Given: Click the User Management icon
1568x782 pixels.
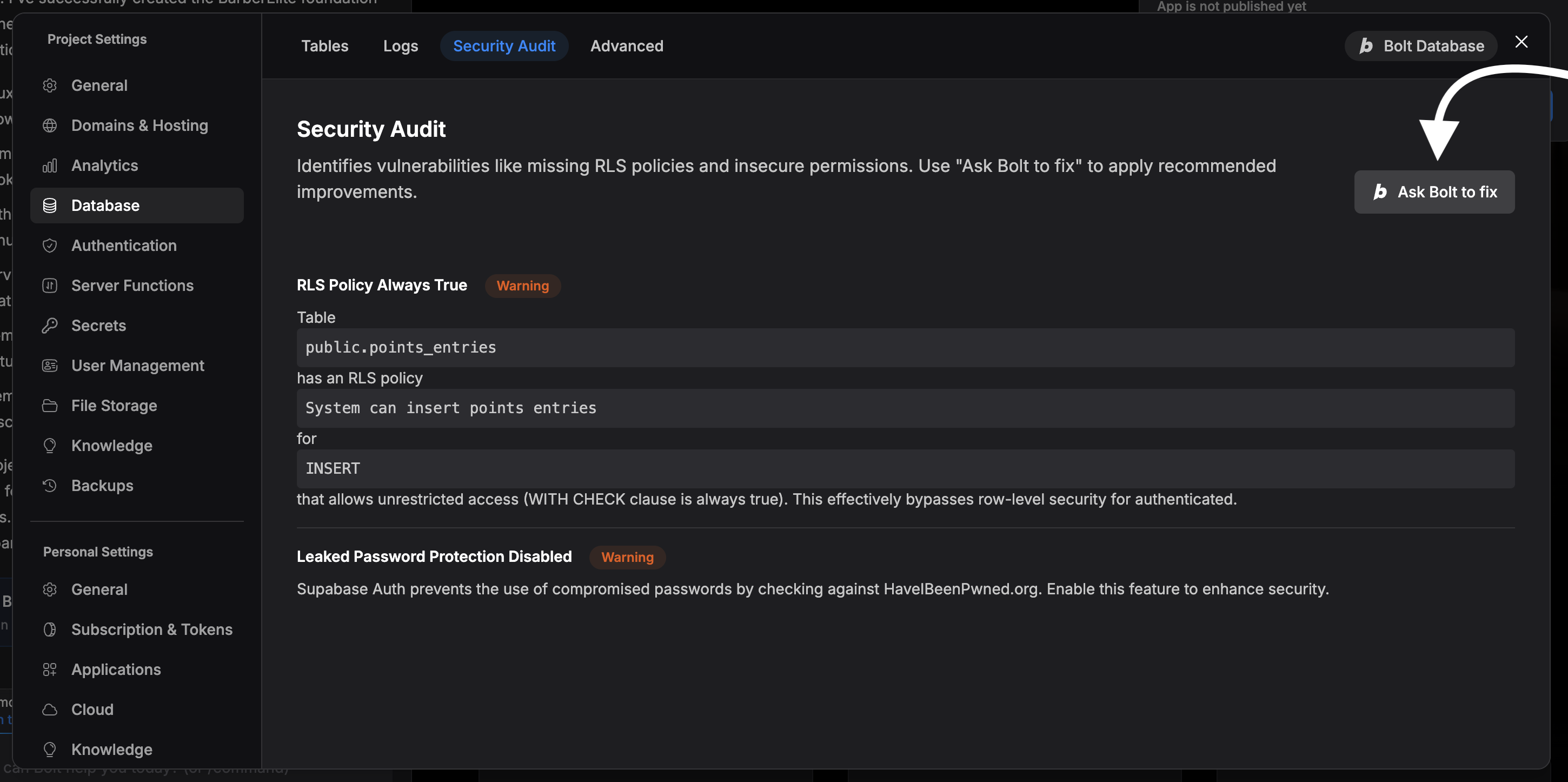Looking at the screenshot, I should [50, 366].
